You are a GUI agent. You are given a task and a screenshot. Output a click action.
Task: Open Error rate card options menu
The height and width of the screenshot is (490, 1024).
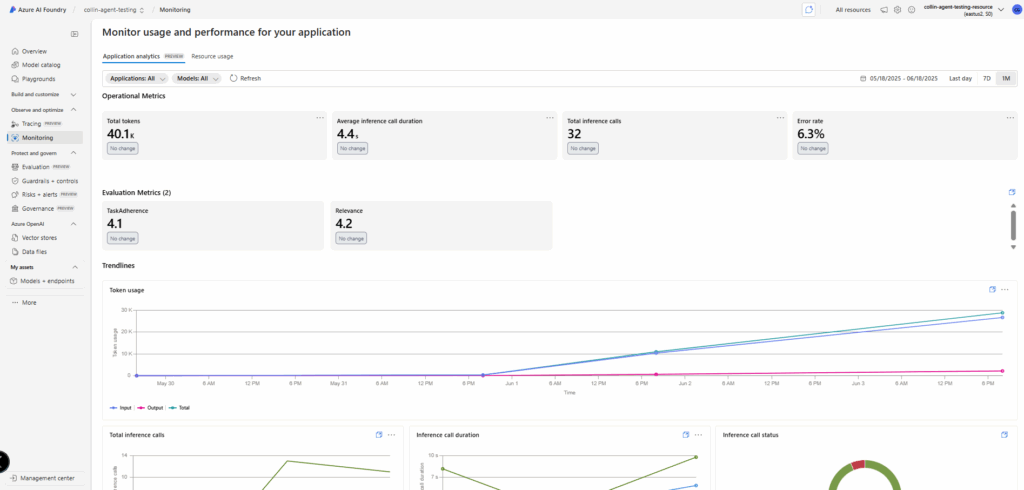[x=1010, y=118]
